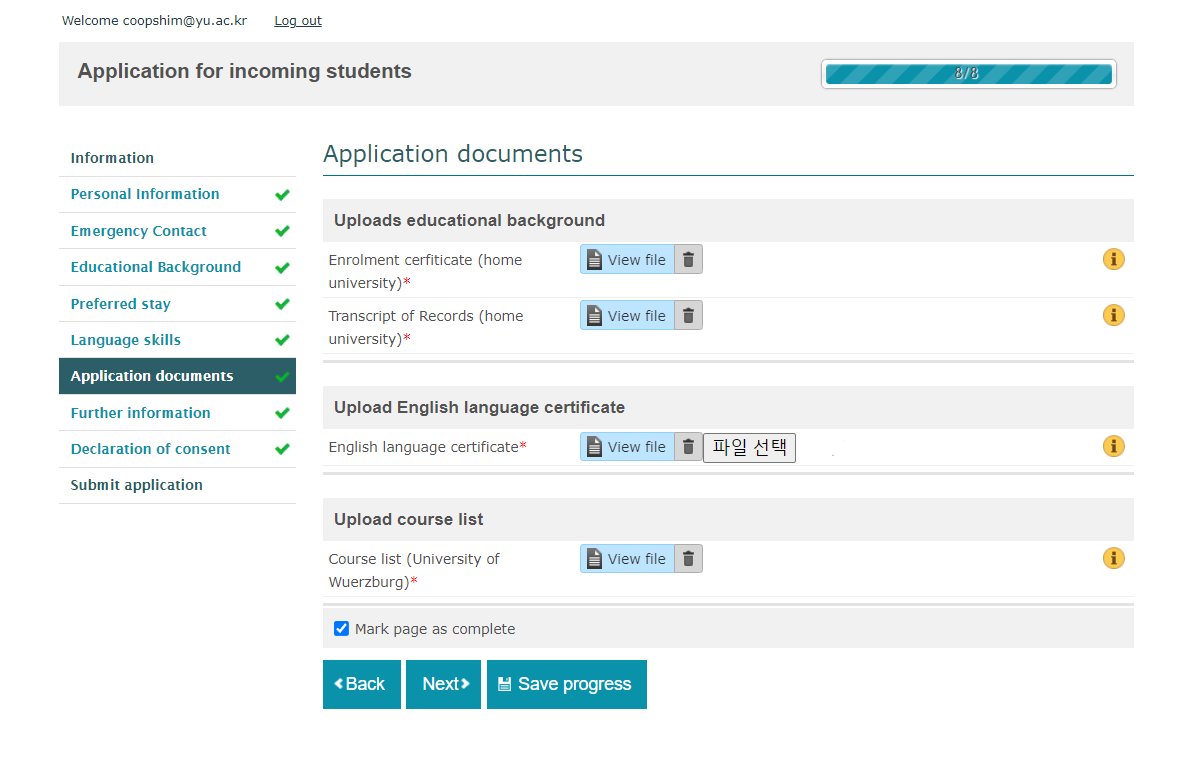
Task: Remove English language certificate using trash icon
Action: click(688, 447)
